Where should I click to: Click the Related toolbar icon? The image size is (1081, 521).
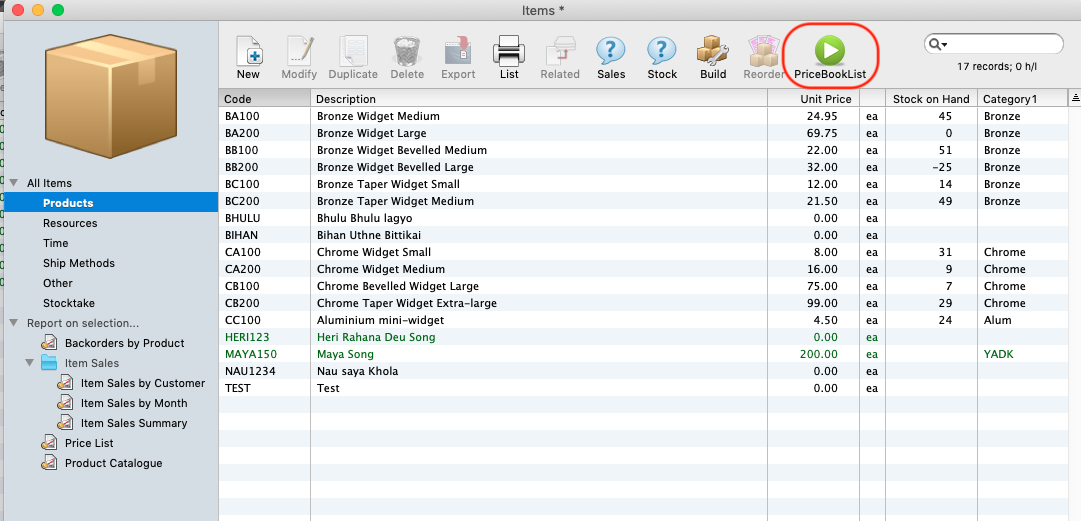pyautogui.click(x=560, y=51)
